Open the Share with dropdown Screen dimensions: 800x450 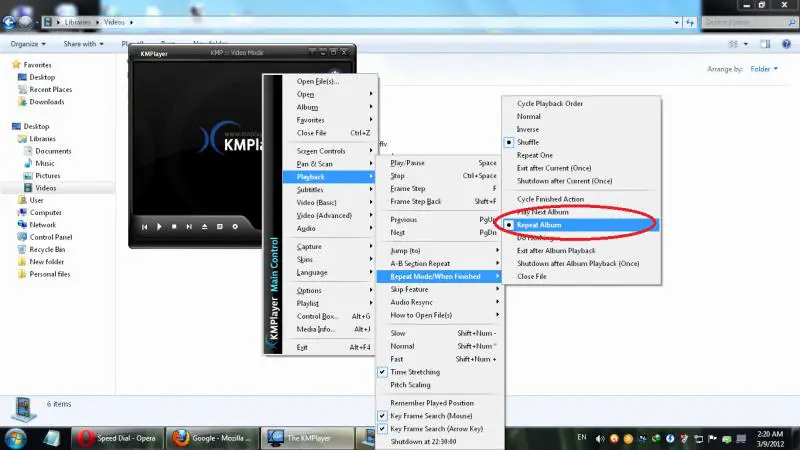(83, 44)
